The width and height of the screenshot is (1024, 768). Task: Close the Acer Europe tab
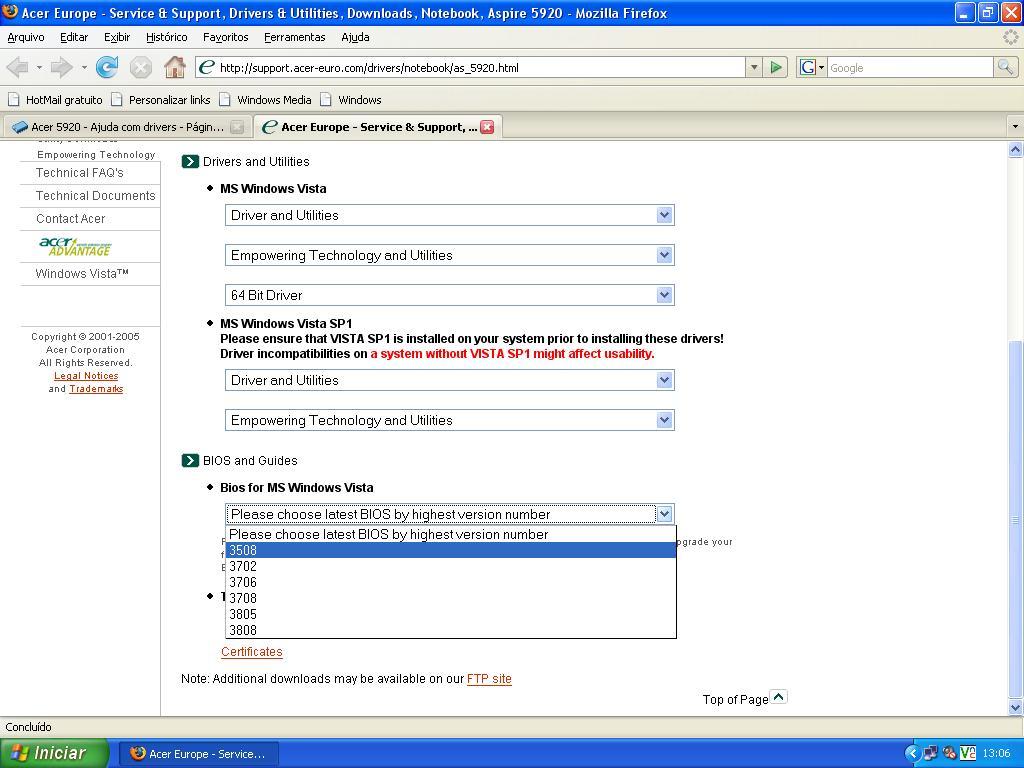click(487, 127)
